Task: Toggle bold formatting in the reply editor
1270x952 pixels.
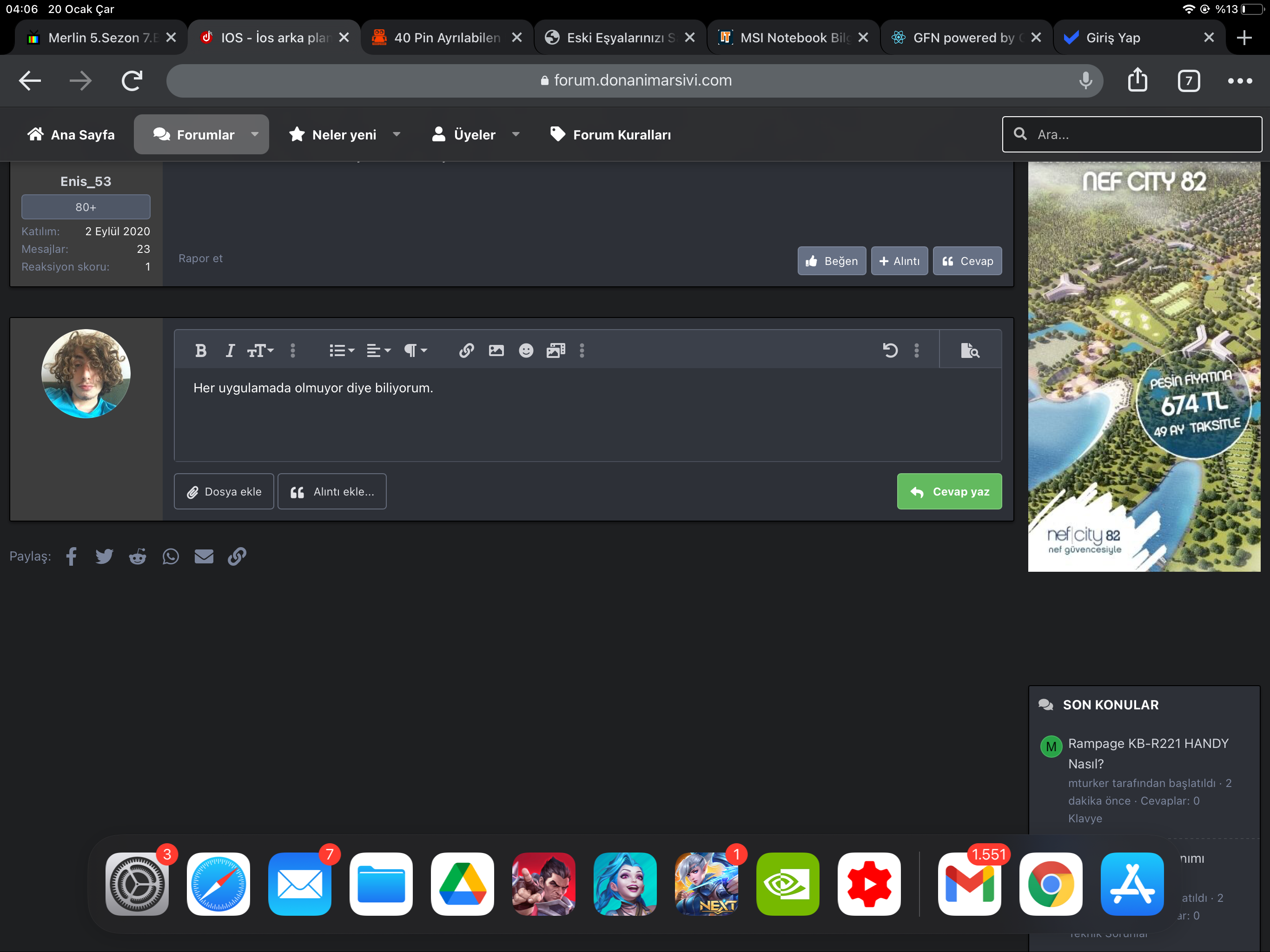Action: [x=200, y=351]
